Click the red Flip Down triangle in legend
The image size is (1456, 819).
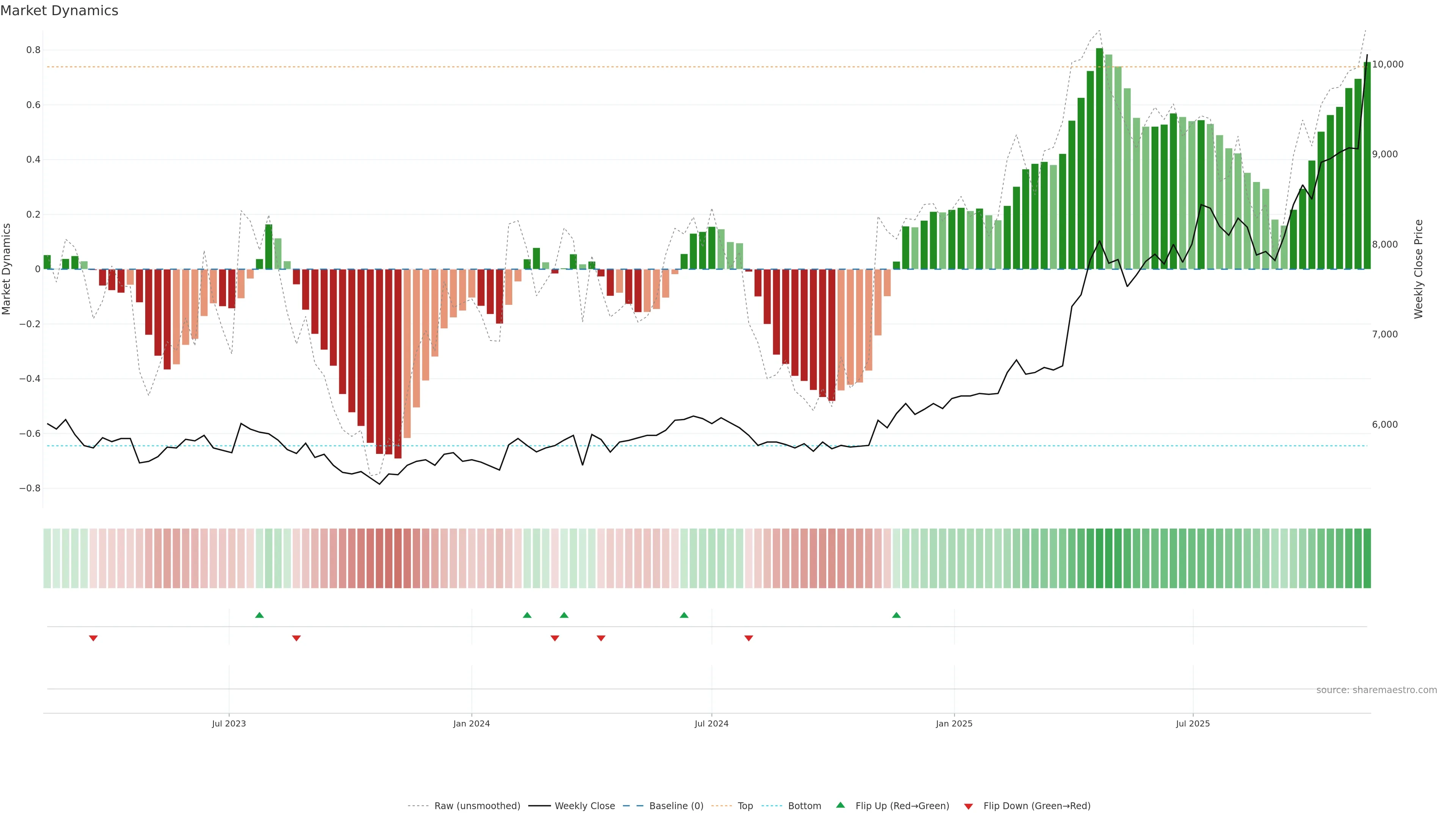click(968, 806)
